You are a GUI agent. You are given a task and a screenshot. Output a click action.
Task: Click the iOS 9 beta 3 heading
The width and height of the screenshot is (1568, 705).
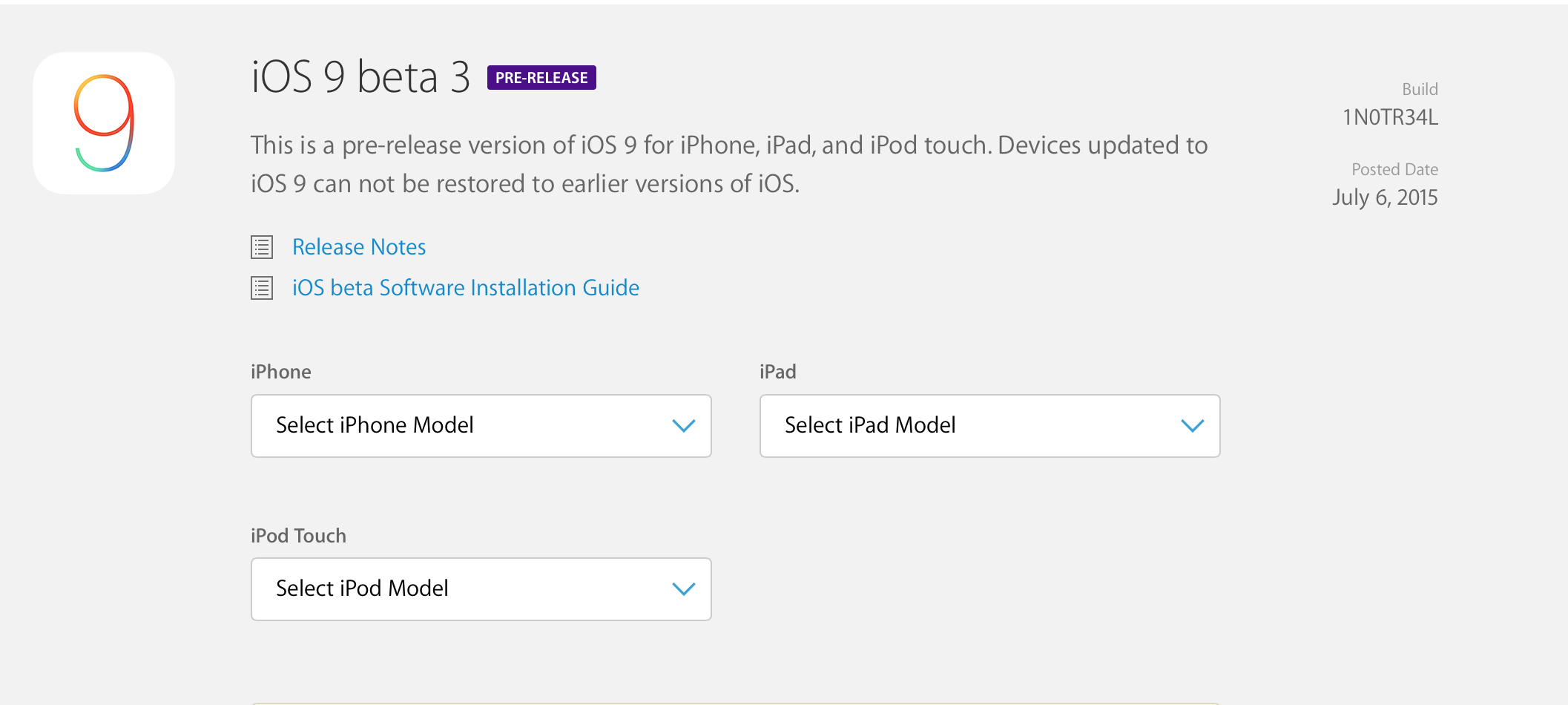[x=360, y=77]
